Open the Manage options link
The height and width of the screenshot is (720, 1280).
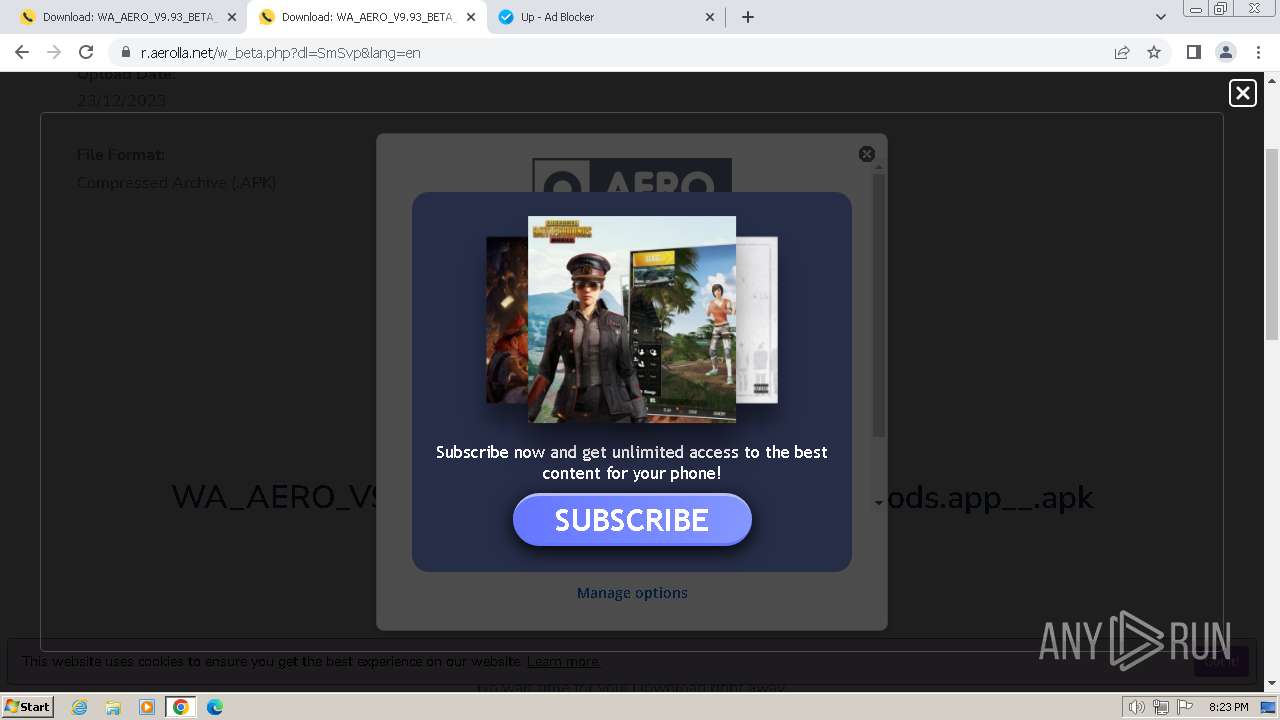point(632,593)
